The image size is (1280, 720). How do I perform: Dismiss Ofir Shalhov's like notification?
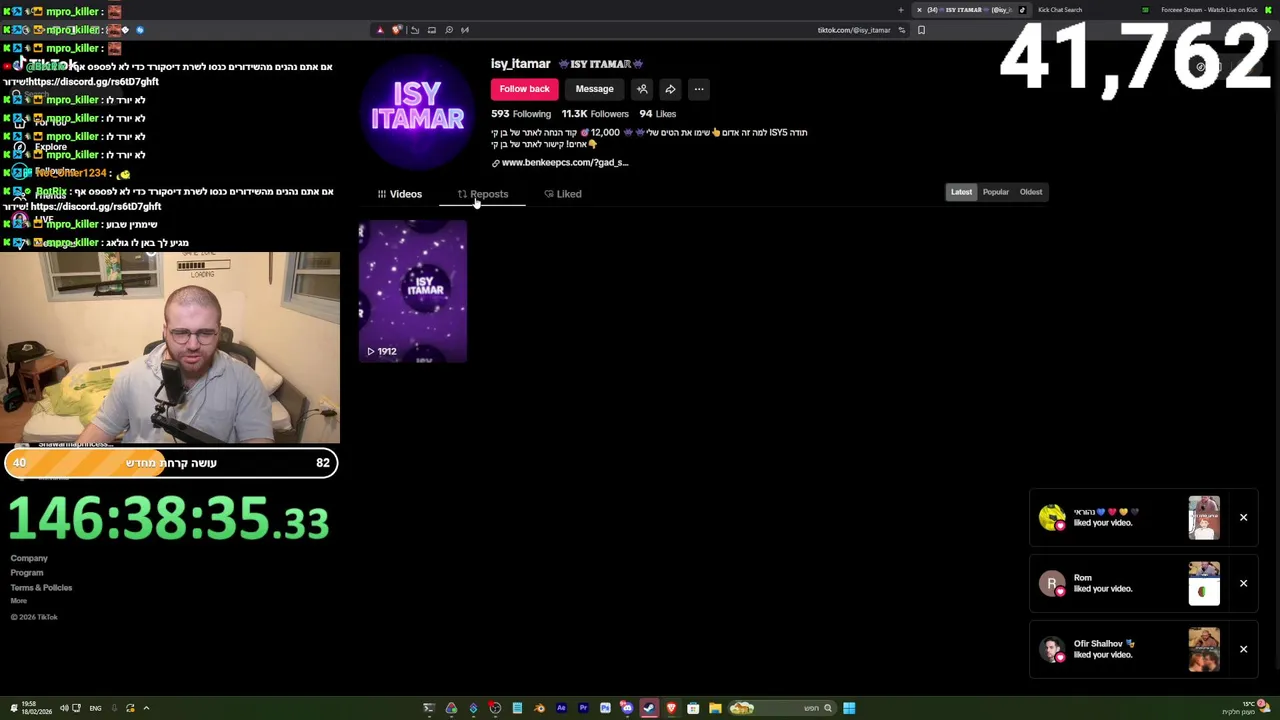[x=1243, y=650]
